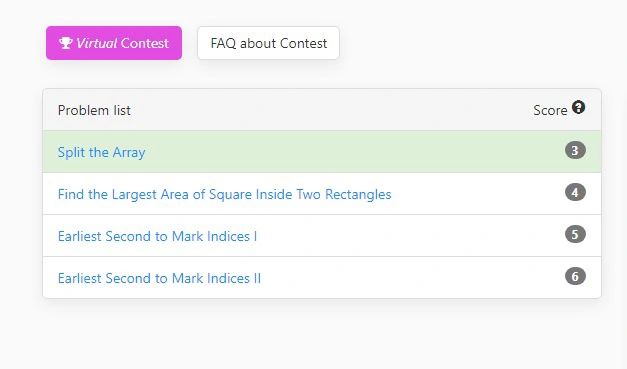Click the score badge showing 6
The height and width of the screenshot is (369, 627).
click(575, 276)
